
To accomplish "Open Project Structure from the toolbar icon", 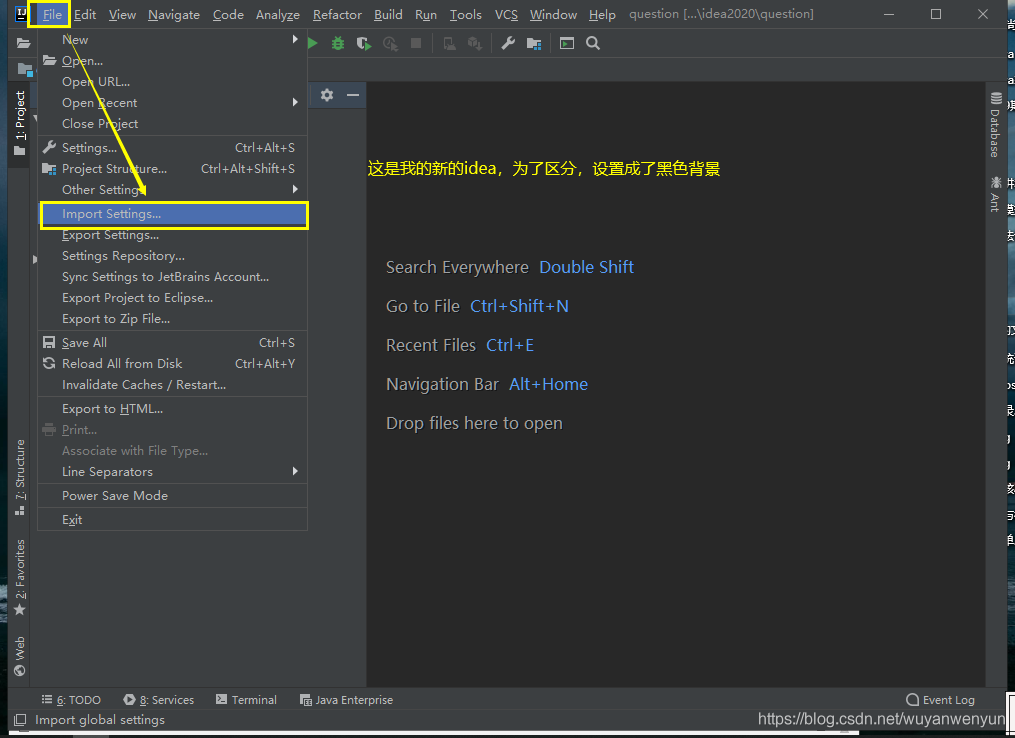I will [534, 43].
